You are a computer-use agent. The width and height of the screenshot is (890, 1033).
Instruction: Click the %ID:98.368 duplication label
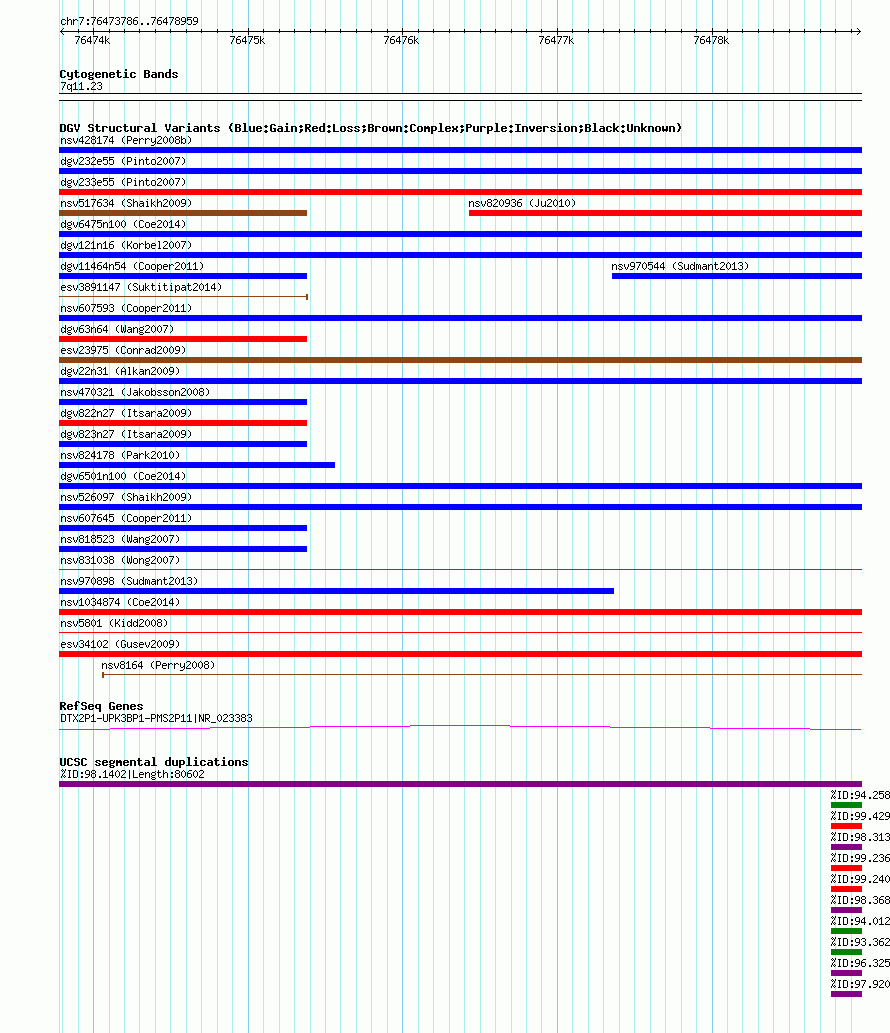coord(860,901)
